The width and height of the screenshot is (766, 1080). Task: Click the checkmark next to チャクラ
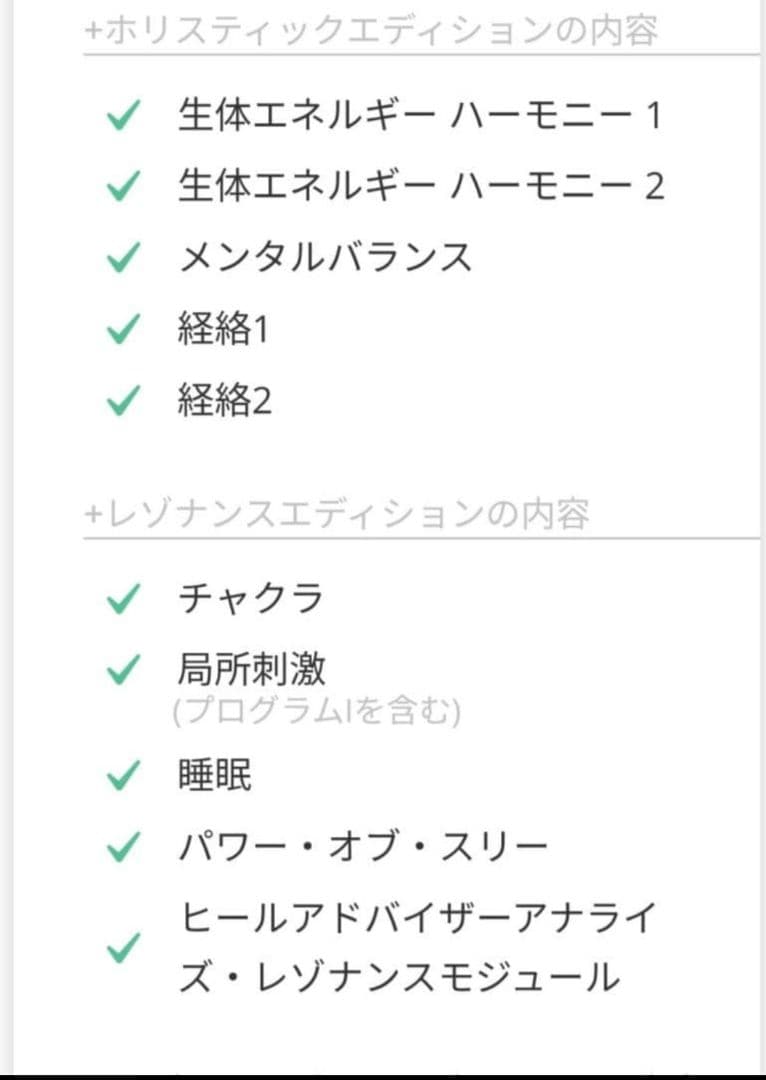(121, 599)
